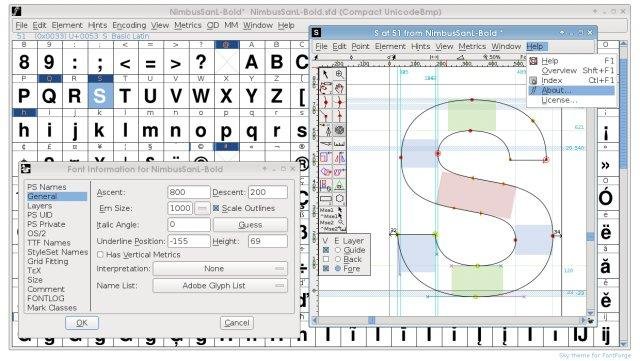Select the freehand draw tool
The width and height of the screenshot is (640, 361).
(326, 88)
